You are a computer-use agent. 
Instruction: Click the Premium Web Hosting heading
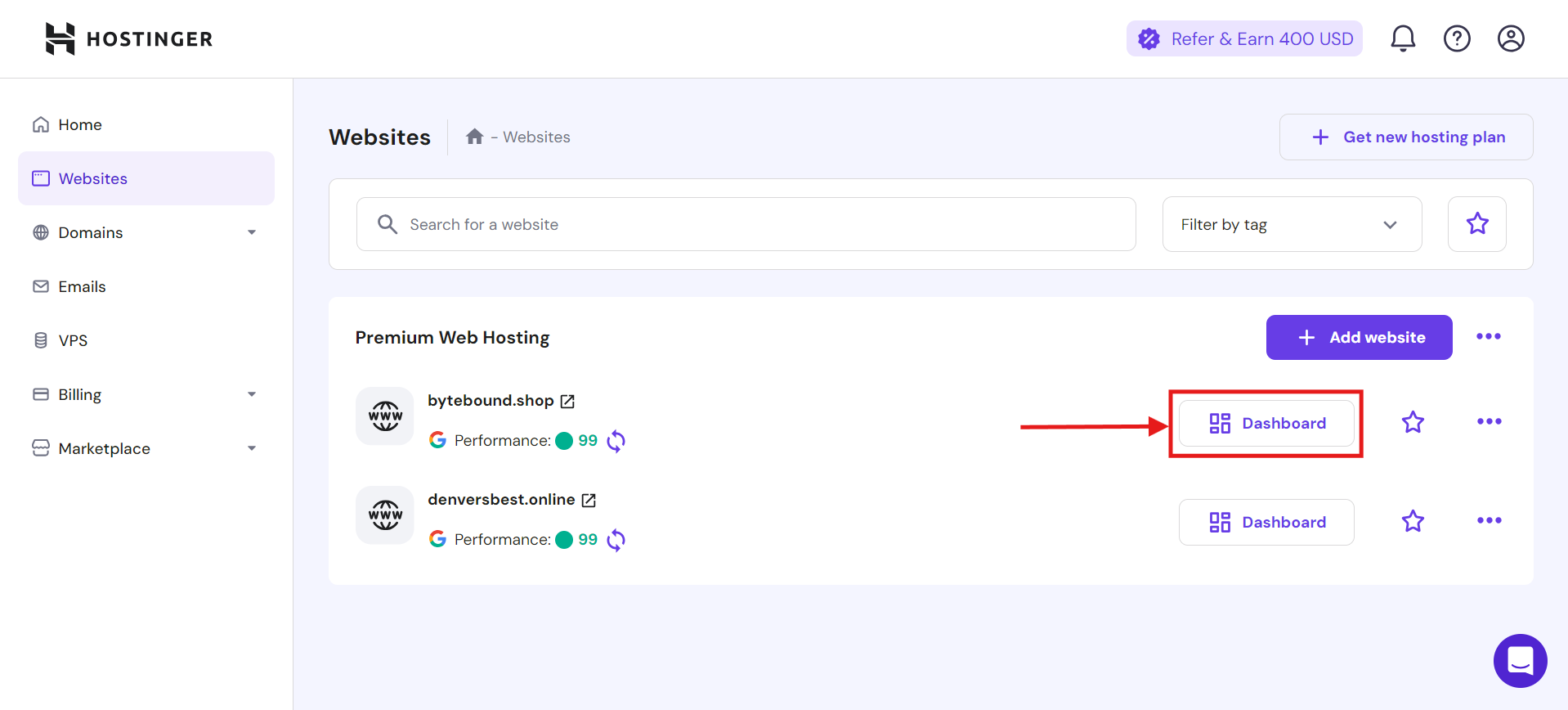tap(452, 337)
